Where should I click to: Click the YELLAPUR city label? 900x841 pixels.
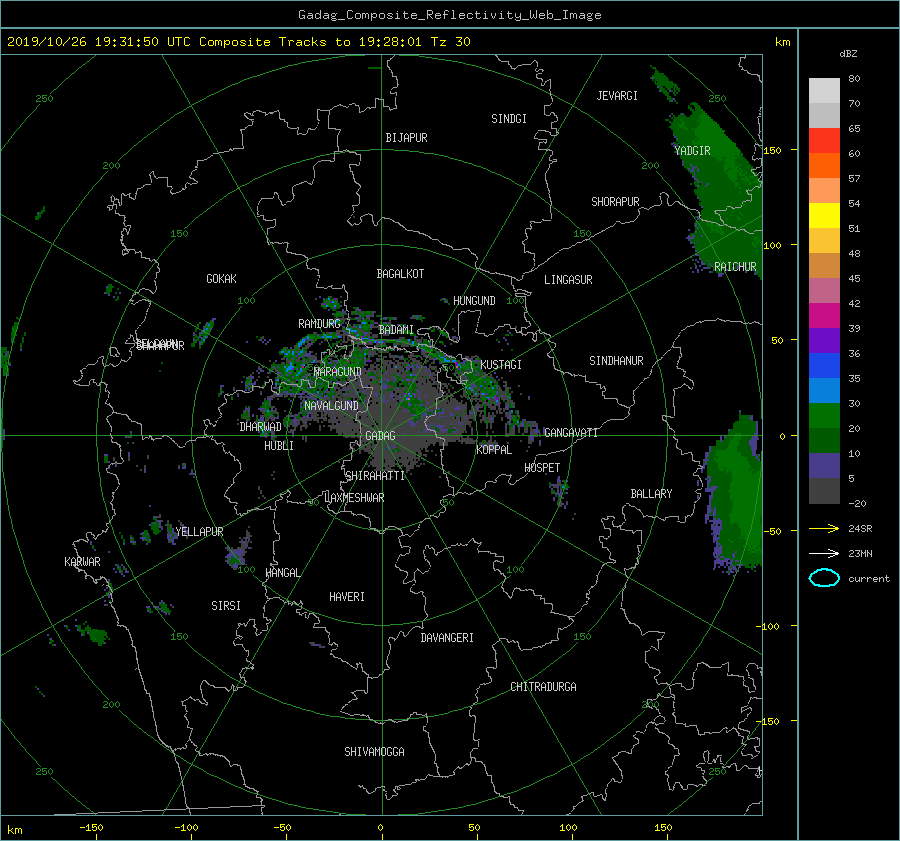[x=199, y=532]
